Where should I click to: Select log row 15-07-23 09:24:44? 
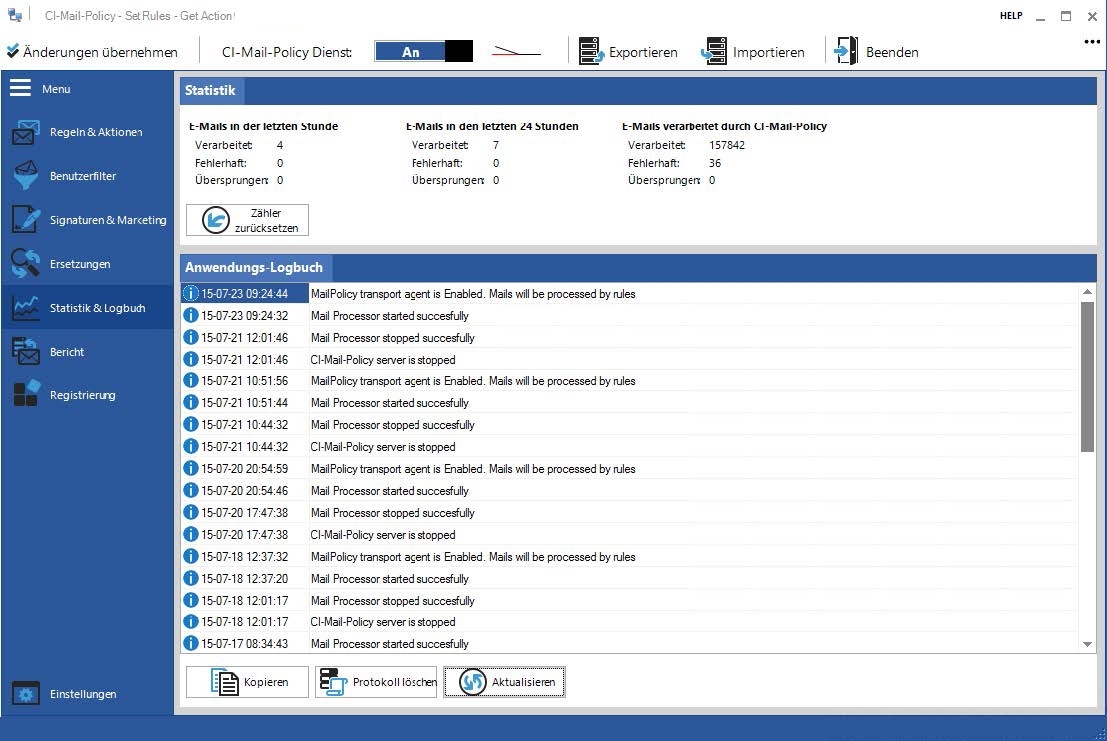(628, 294)
